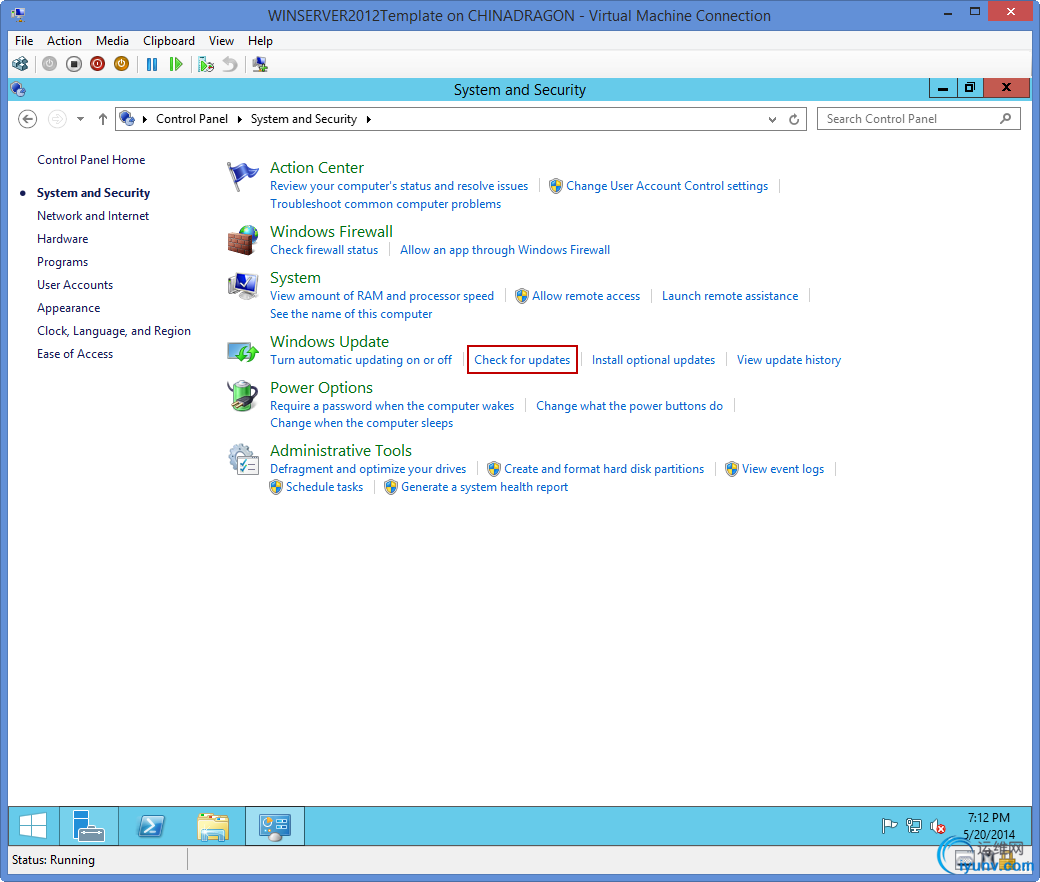The image size is (1040, 882).
Task: Click the orange Save state toolbar icon
Action: pyautogui.click(x=121, y=64)
